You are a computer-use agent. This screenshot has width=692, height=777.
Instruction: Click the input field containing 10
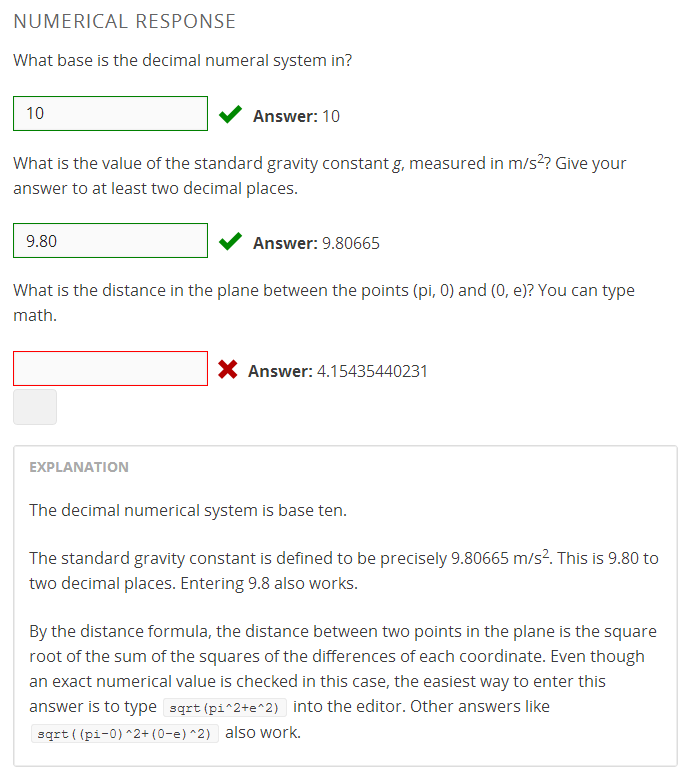[110, 114]
